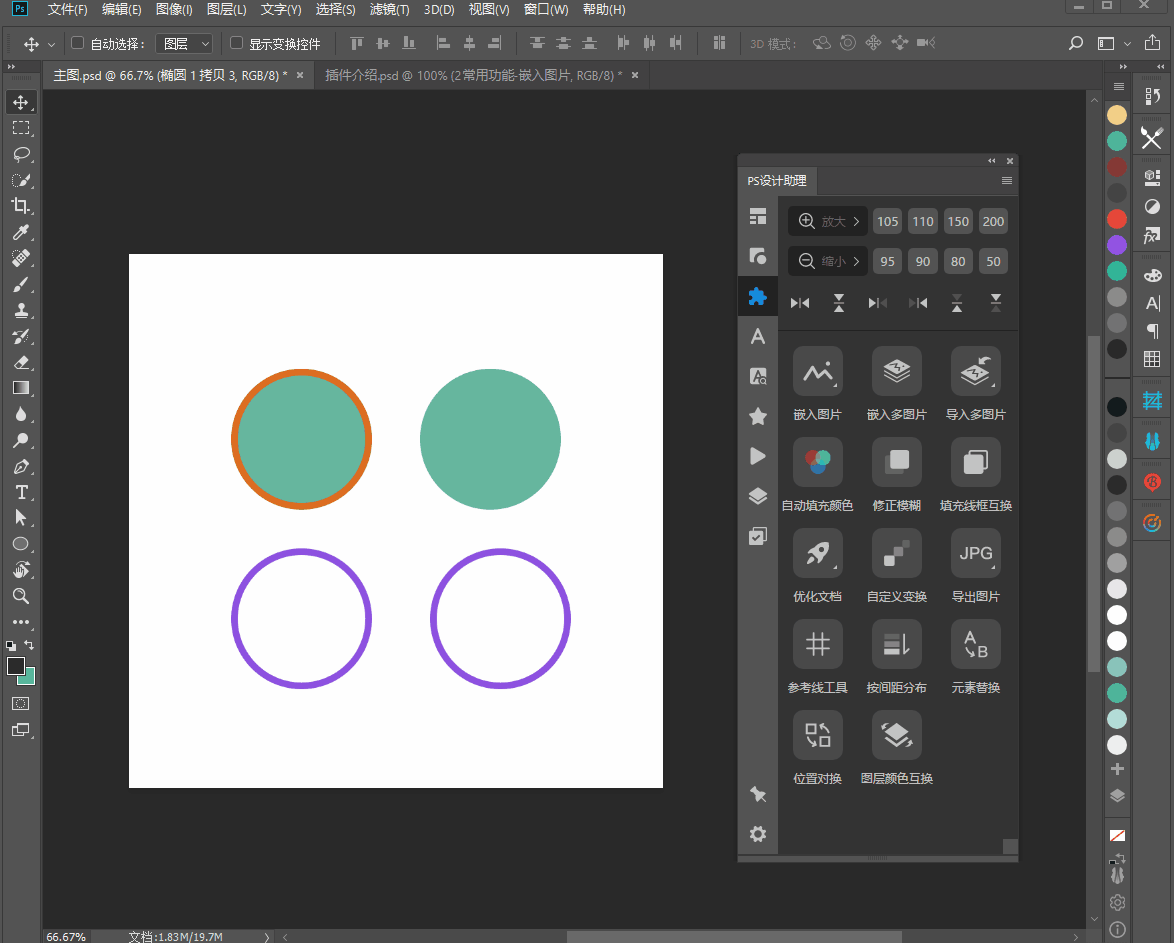Click the foreground color swatch
Image resolution: width=1174 pixels, height=943 pixels.
pos(15,666)
